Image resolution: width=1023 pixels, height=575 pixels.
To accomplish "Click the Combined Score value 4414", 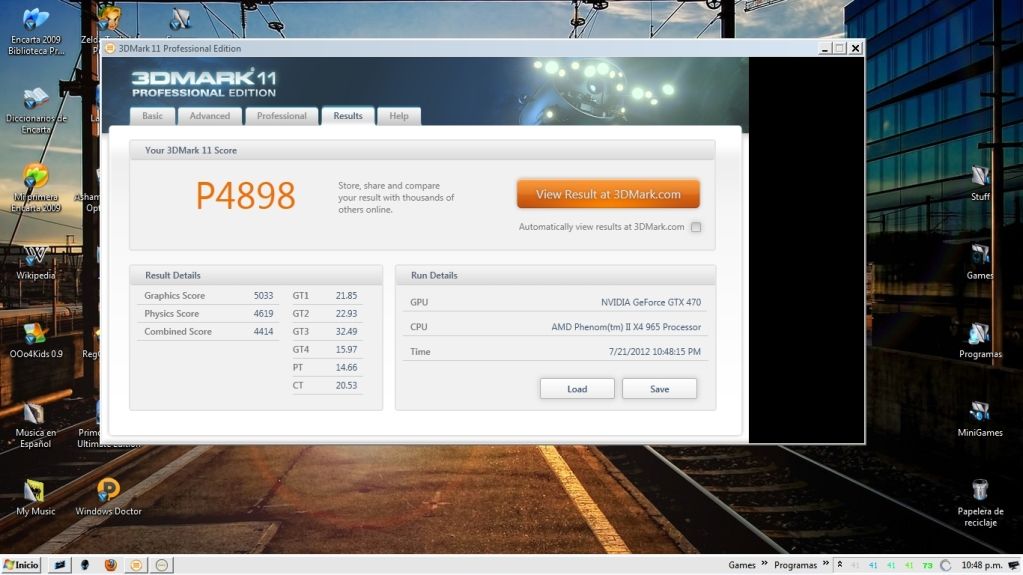I will click(264, 332).
